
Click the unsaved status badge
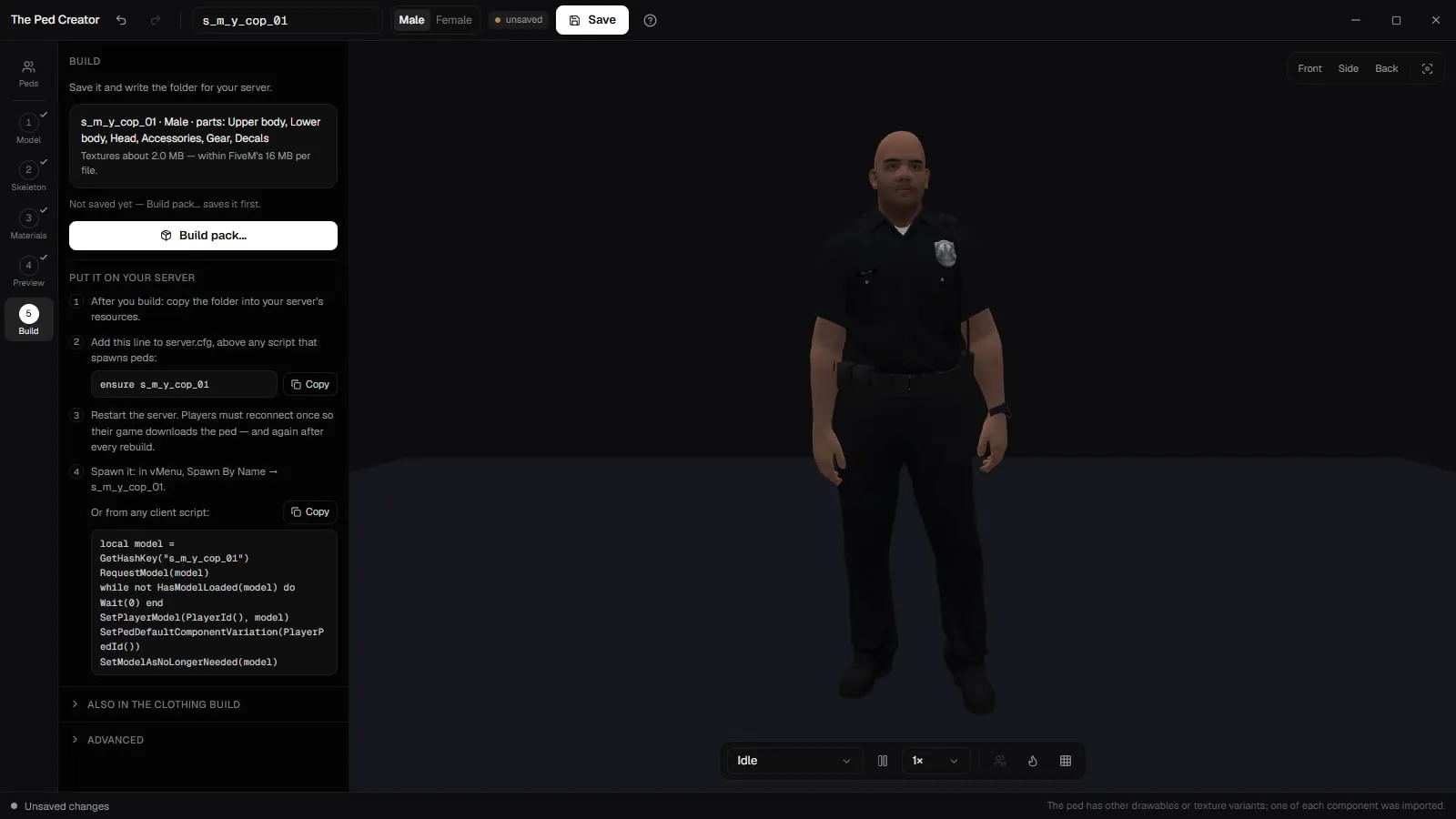[518, 20]
